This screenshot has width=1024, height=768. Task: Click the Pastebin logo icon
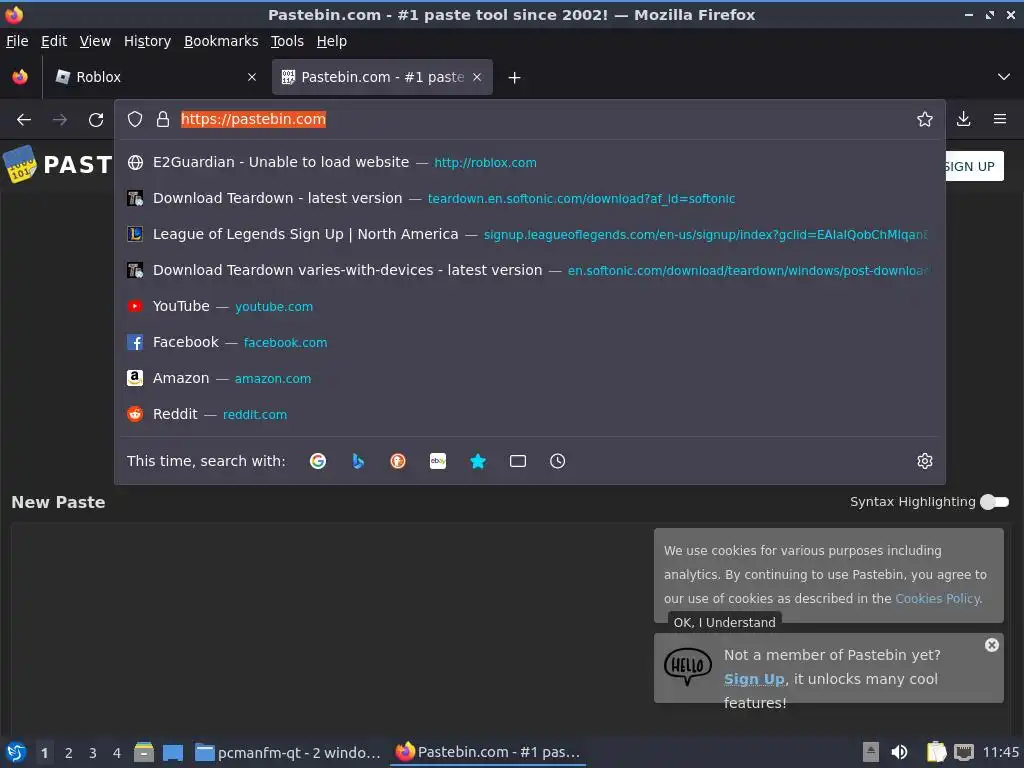coord(20,164)
